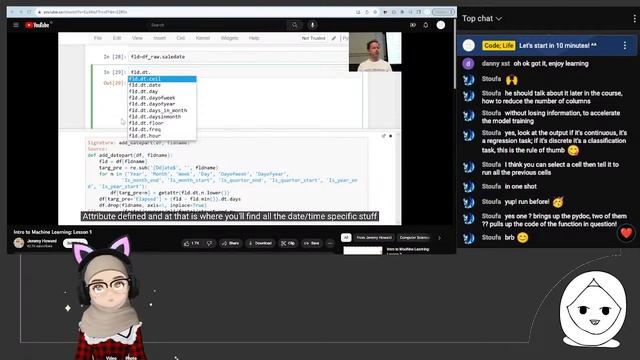This screenshot has width=640, height=360.
Task: Like the video with thumbs up
Action: point(192,243)
